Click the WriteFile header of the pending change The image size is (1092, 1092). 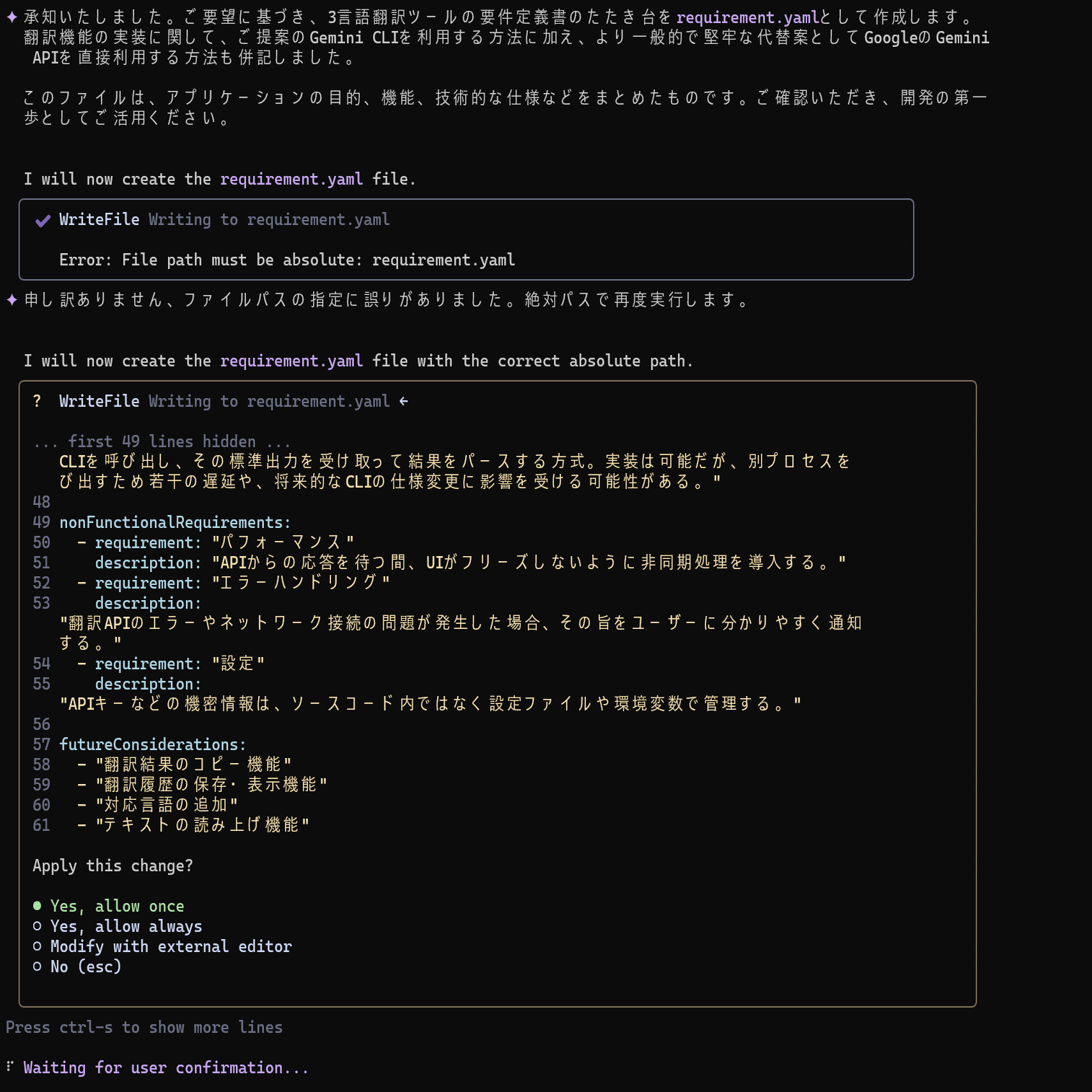click(98, 402)
